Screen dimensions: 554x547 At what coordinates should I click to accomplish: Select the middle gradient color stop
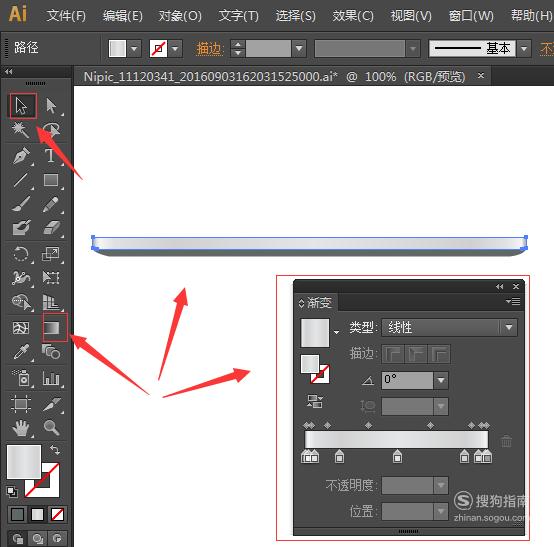[x=397, y=457]
